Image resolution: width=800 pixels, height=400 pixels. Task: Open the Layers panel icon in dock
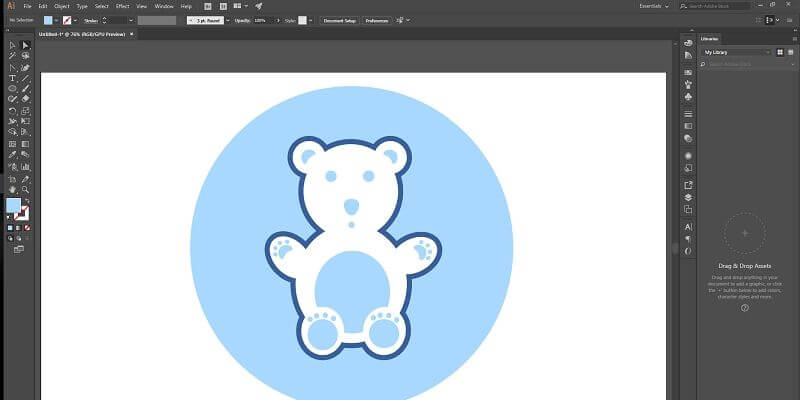(x=688, y=197)
